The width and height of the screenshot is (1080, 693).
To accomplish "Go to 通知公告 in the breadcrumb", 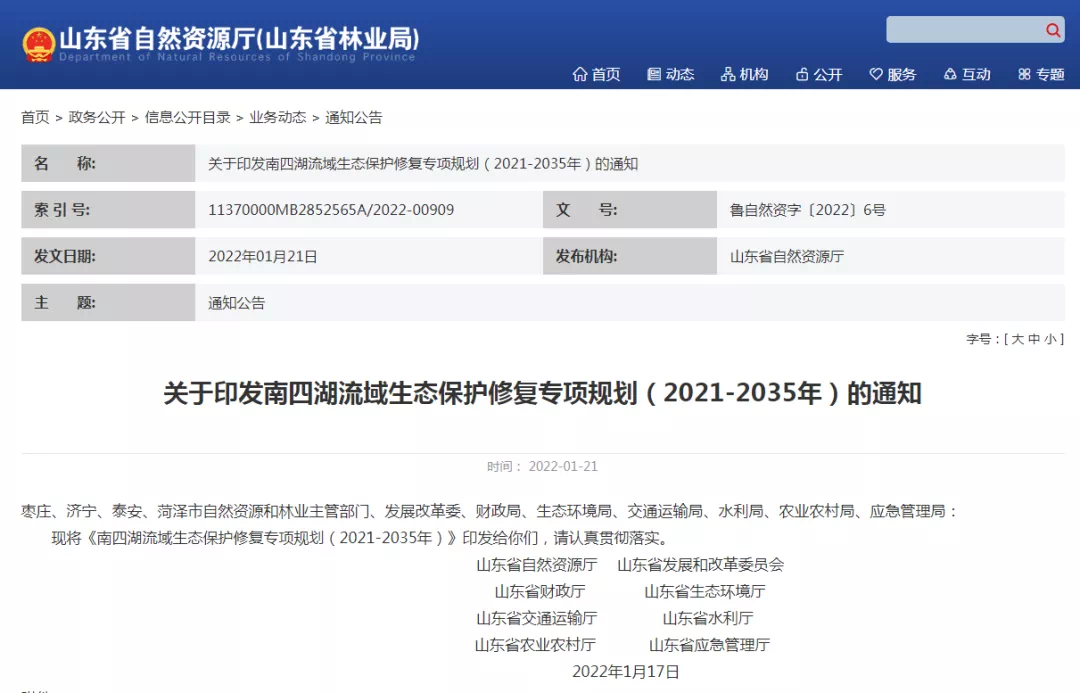I will (353, 117).
